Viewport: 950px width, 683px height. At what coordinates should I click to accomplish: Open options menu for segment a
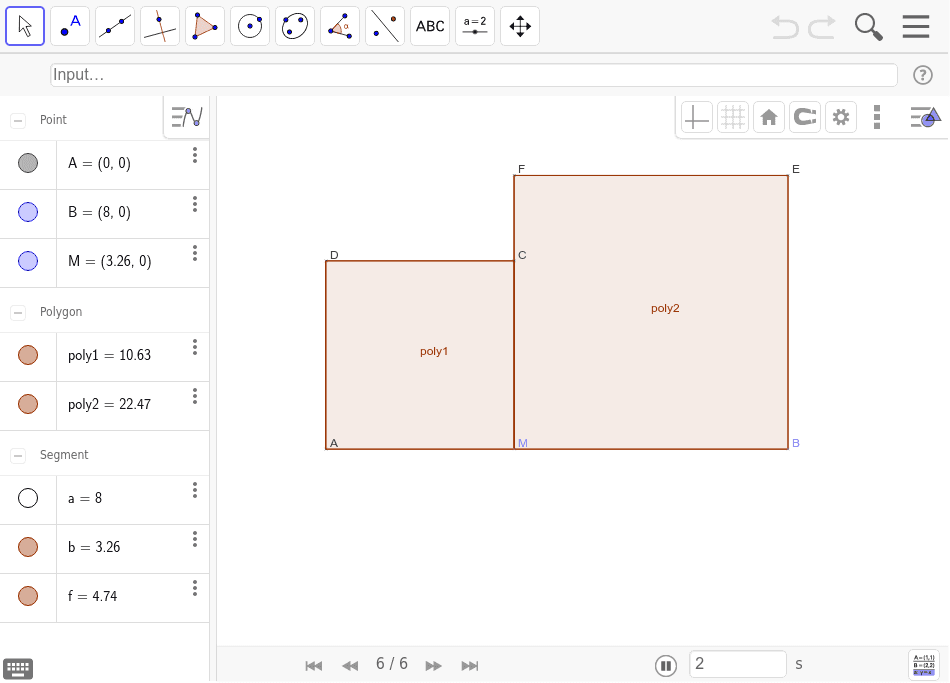click(195, 490)
